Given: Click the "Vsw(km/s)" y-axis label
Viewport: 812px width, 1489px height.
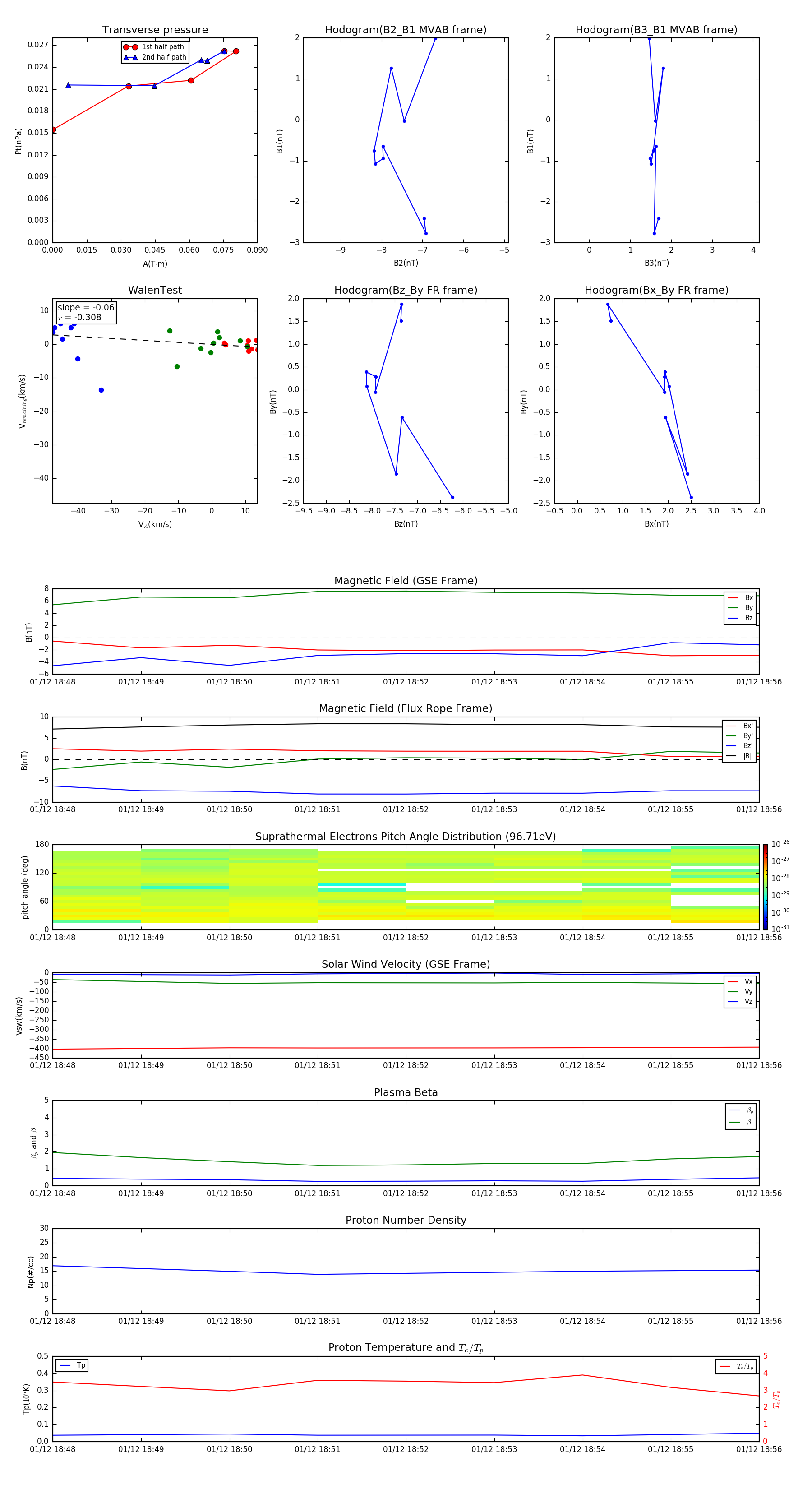Looking at the screenshot, I should pos(18,1016).
